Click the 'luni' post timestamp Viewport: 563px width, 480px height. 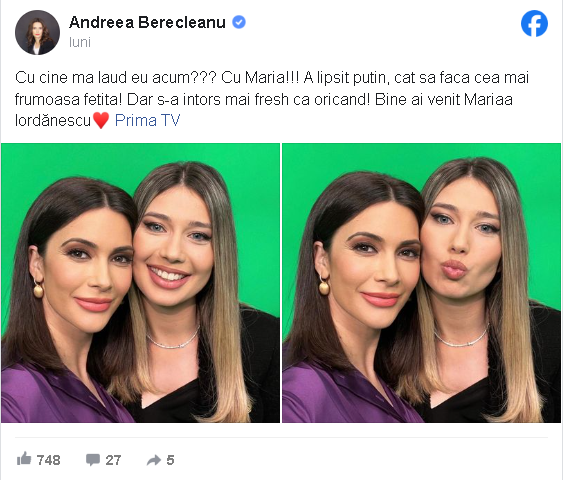coord(80,42)
